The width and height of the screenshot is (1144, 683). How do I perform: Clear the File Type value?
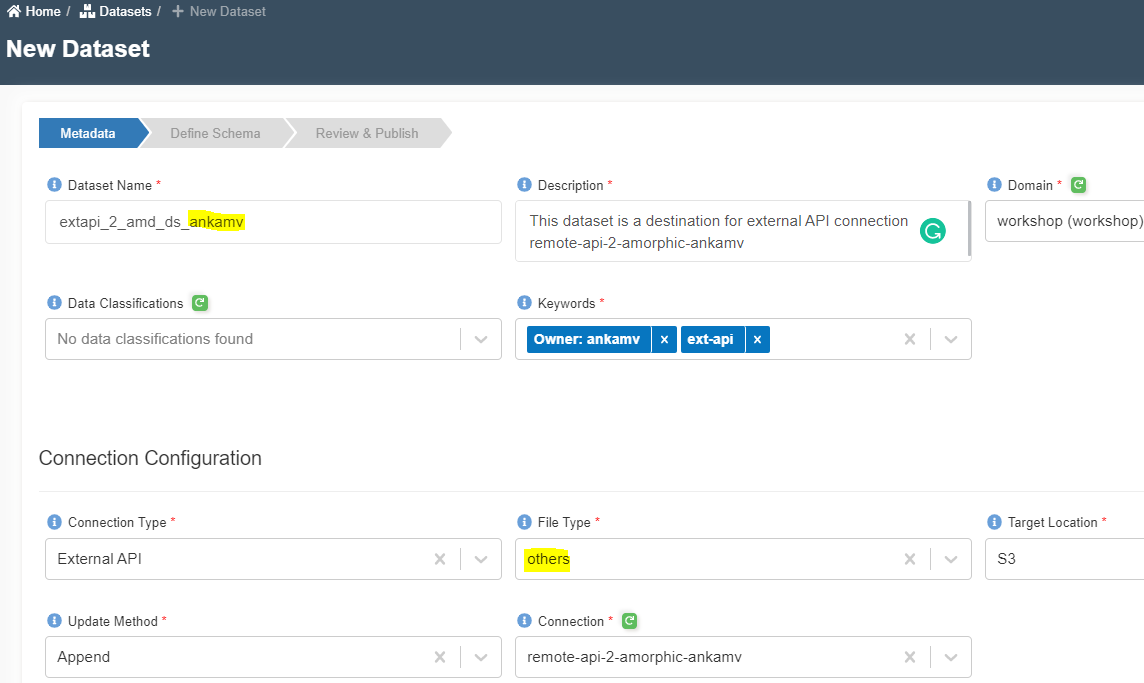910,559
